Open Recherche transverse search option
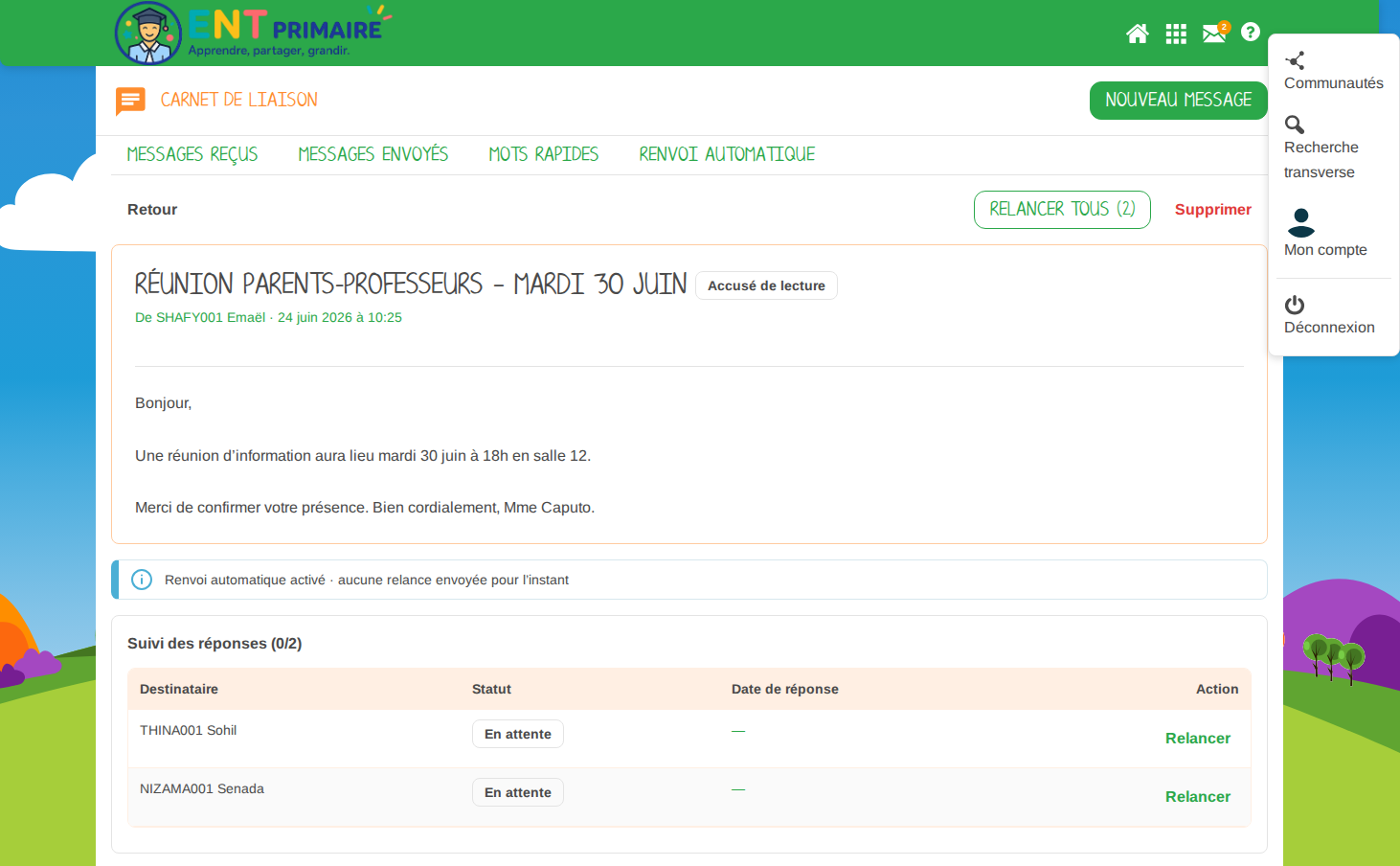This screenshot has width=1400, height=866. point(1321,148)
